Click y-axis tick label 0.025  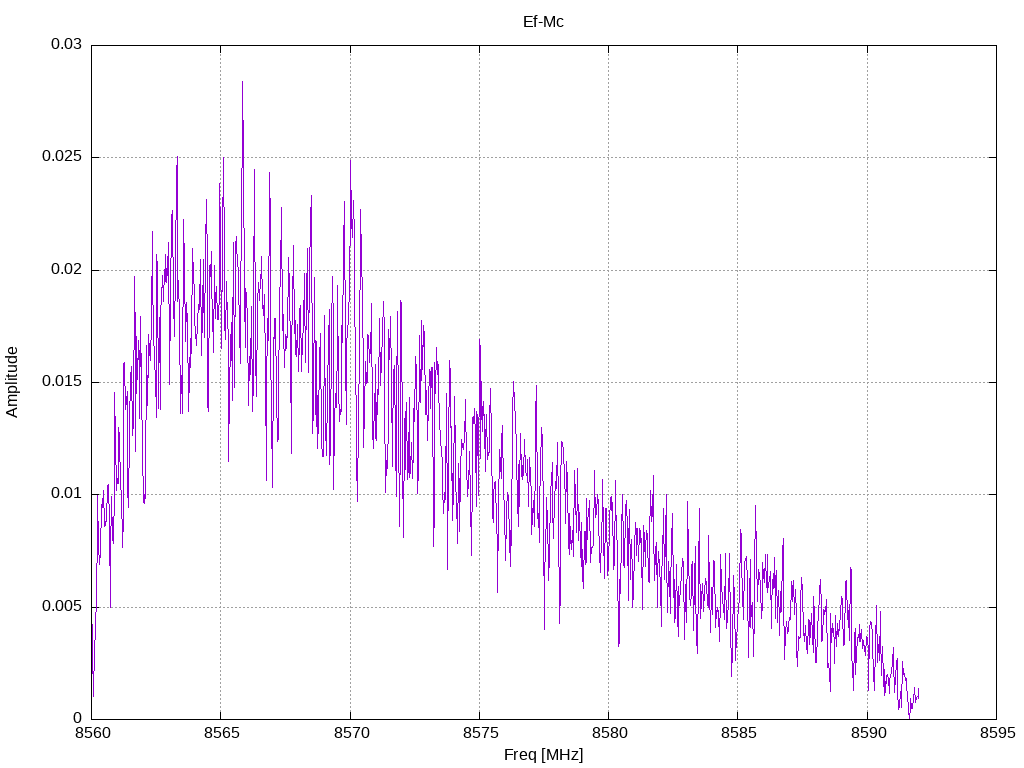pyautogui.click(x=62, y=157)
